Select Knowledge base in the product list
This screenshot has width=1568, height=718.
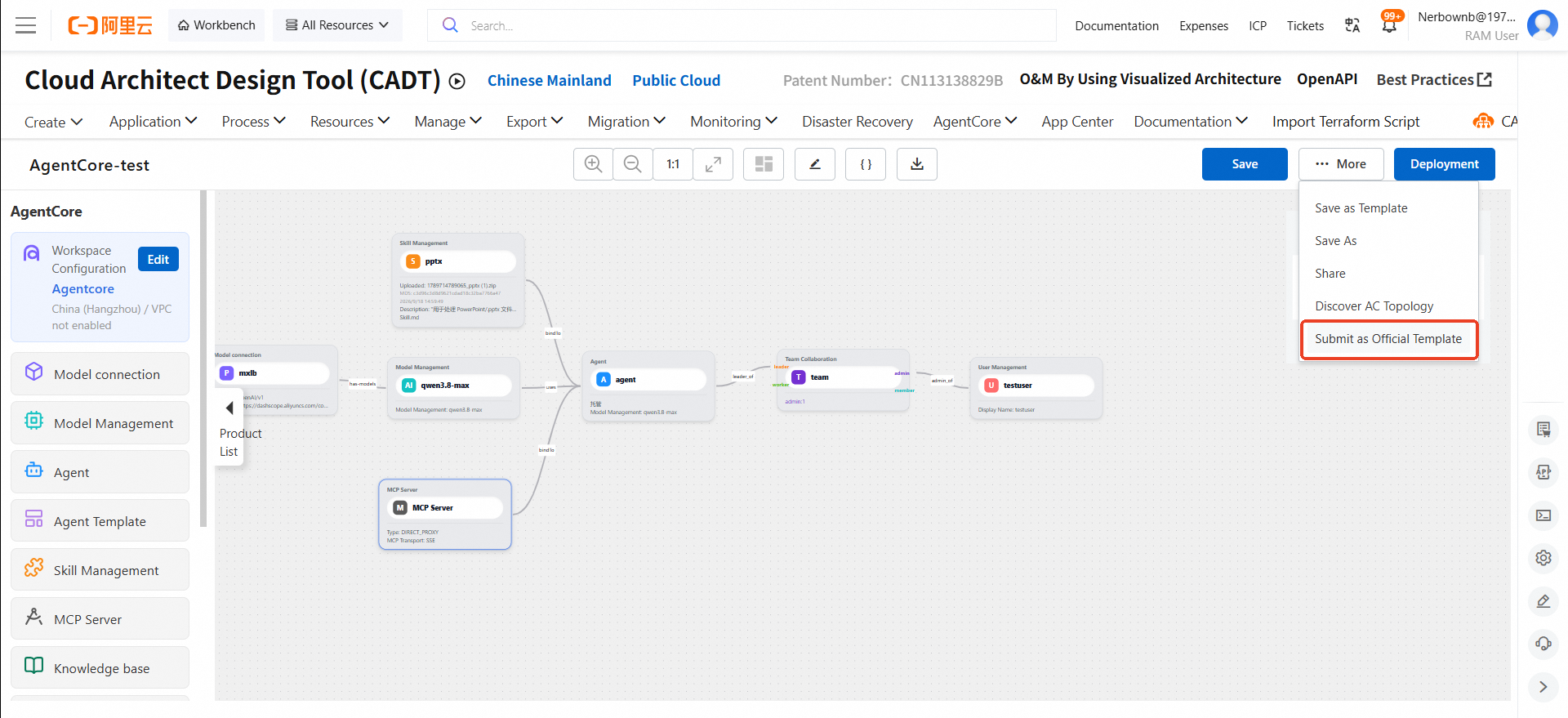100,668
